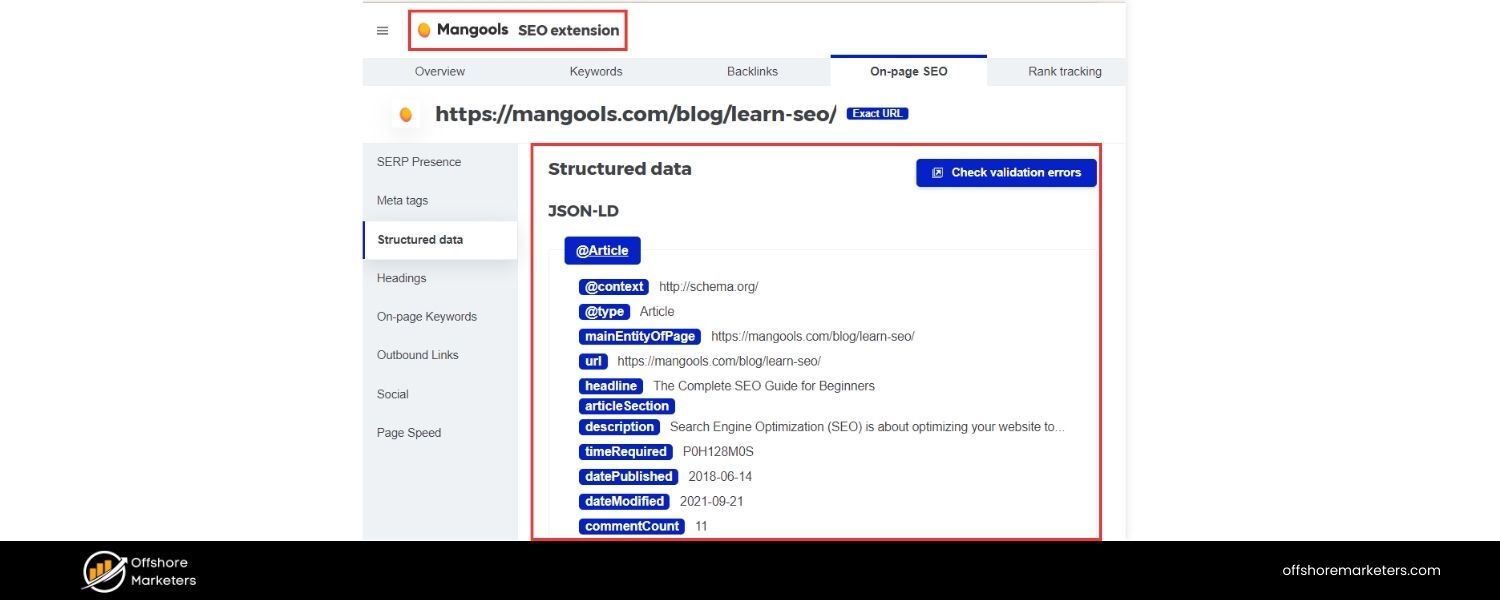Click the url property tag
Screen dimensions: 1500x600
(x=593, y=361)
